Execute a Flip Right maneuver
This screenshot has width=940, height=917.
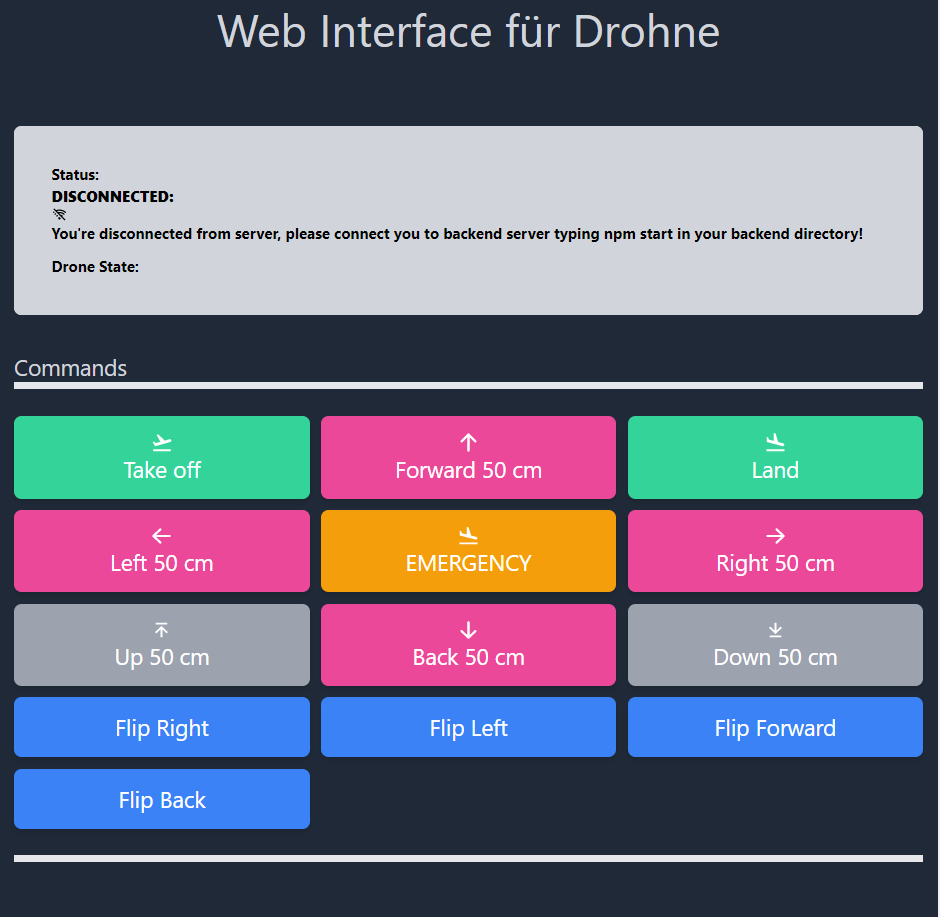tap(162, 727)
